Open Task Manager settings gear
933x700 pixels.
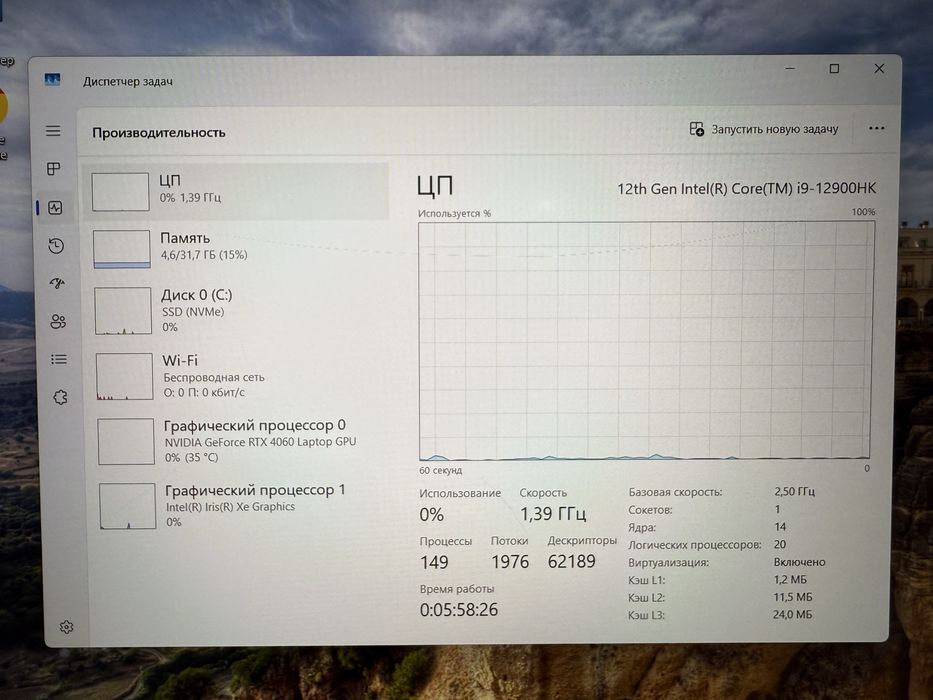(x=67, y=627)
